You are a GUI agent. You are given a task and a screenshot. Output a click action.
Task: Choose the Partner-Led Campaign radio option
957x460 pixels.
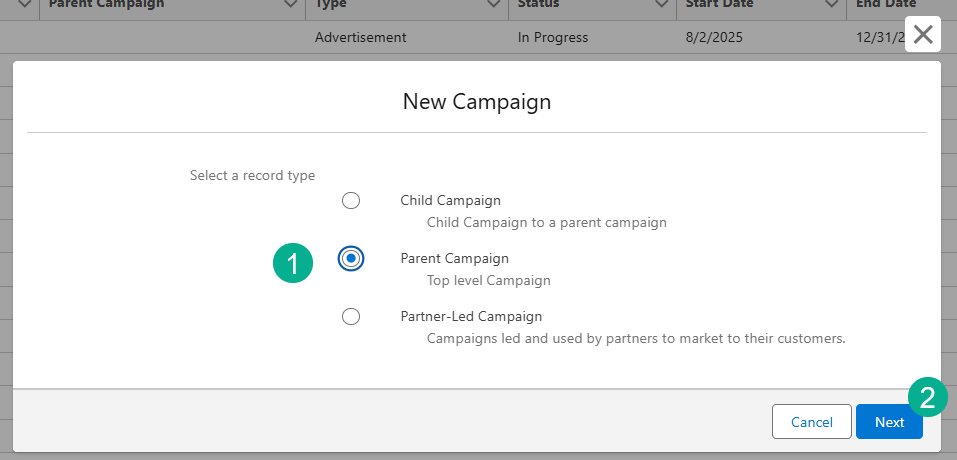coord(351,317)
